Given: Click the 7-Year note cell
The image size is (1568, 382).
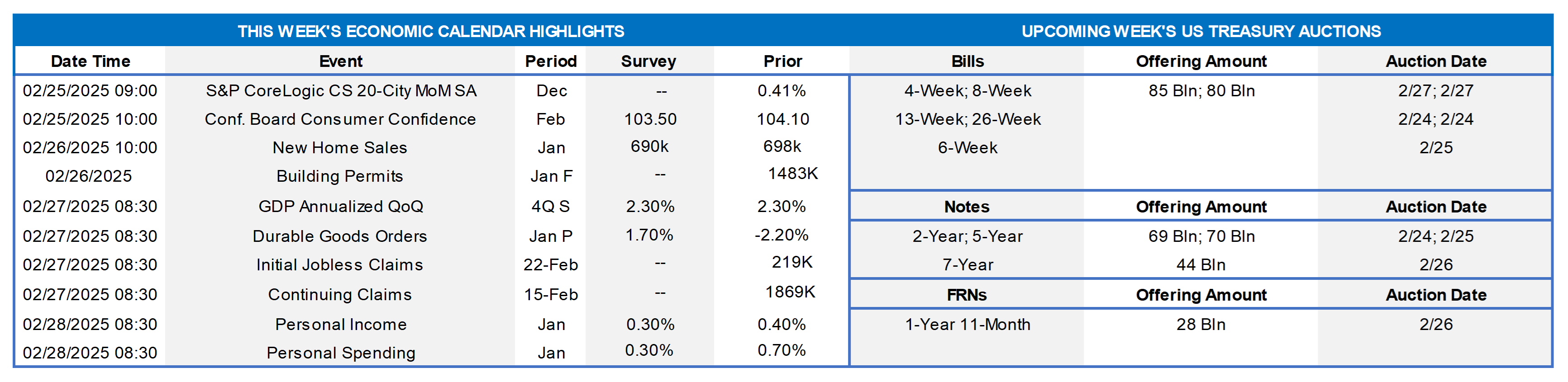Looking at the screenshot, I should tap(967, 264).
